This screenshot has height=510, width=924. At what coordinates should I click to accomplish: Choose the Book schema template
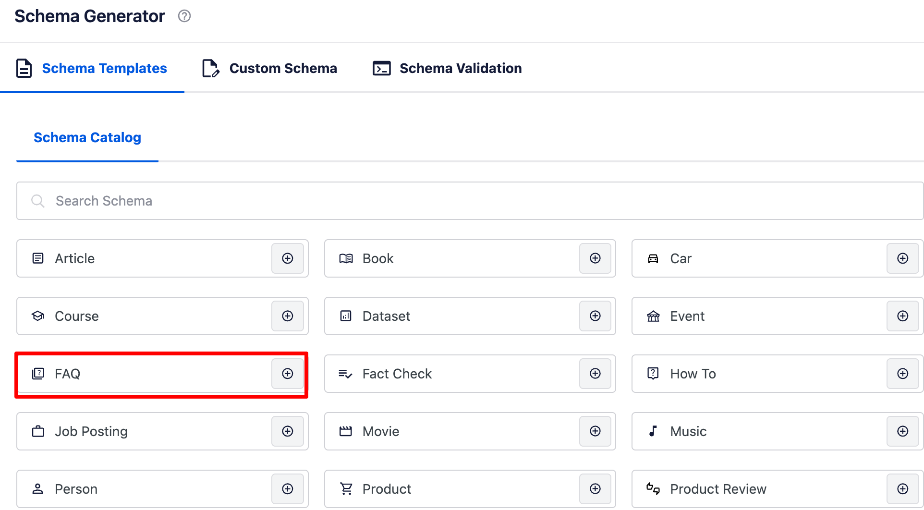470,258
